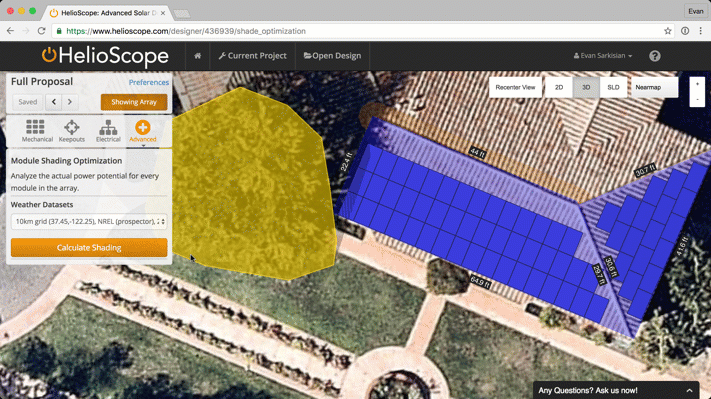Image resolution: width=711 pixels, height=399 pixels.
Task: Reload the page in browser
Action: (x=41, y=31)
